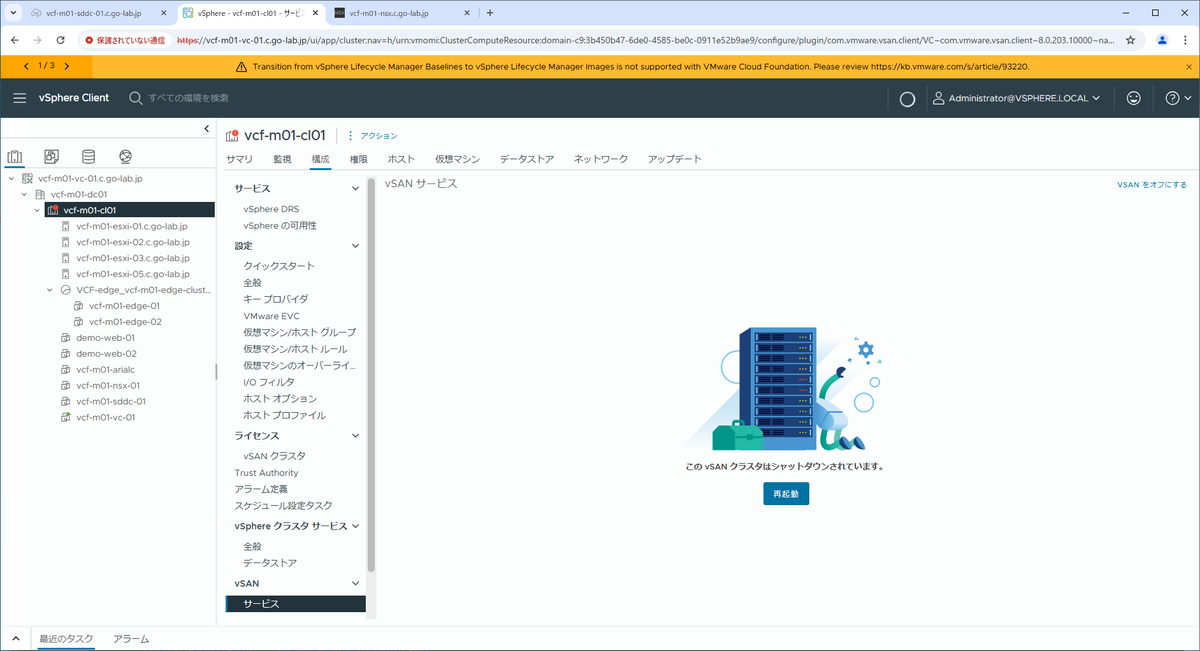Image resolution: width=1200 pixels, height=651 pixels.
Task: Select VM vcf-m01-sddc-01
Action: [x=111, y=401]
